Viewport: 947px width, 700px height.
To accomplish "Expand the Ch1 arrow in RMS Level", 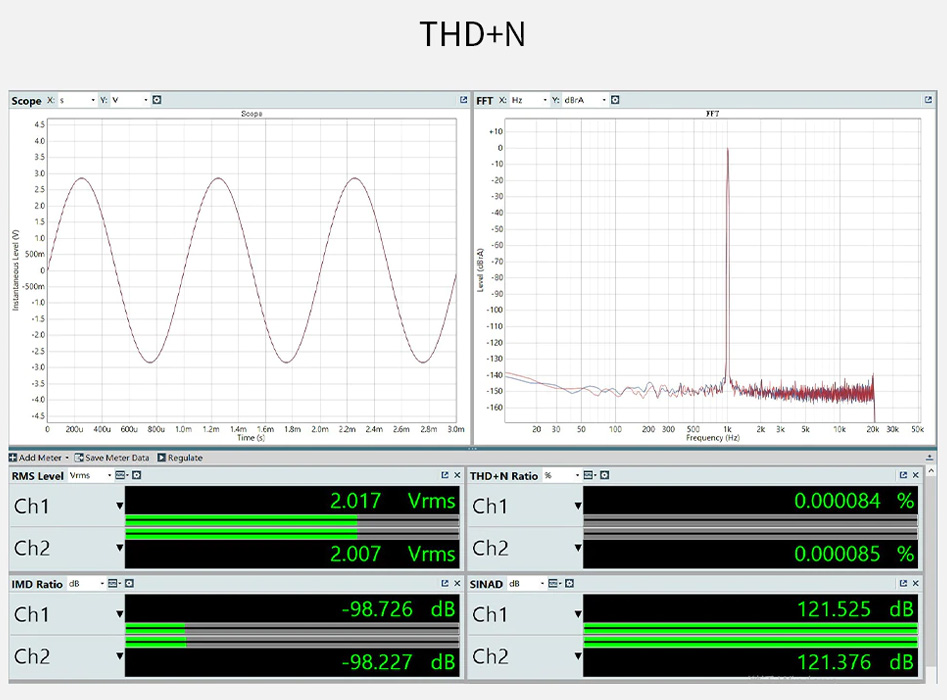I will pyautogui.click(x=120, y=506).
